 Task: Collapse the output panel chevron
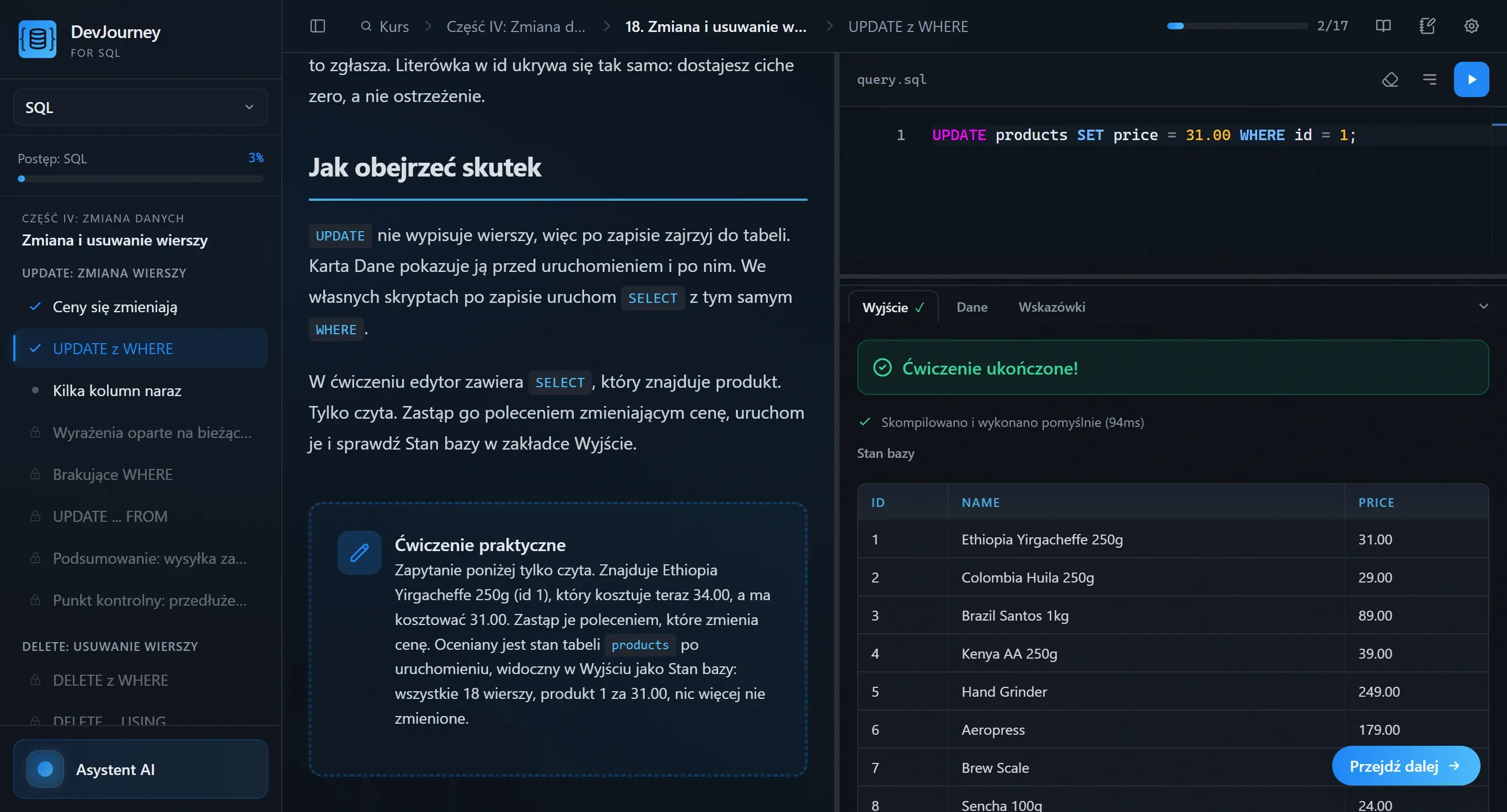[1483, 306]
